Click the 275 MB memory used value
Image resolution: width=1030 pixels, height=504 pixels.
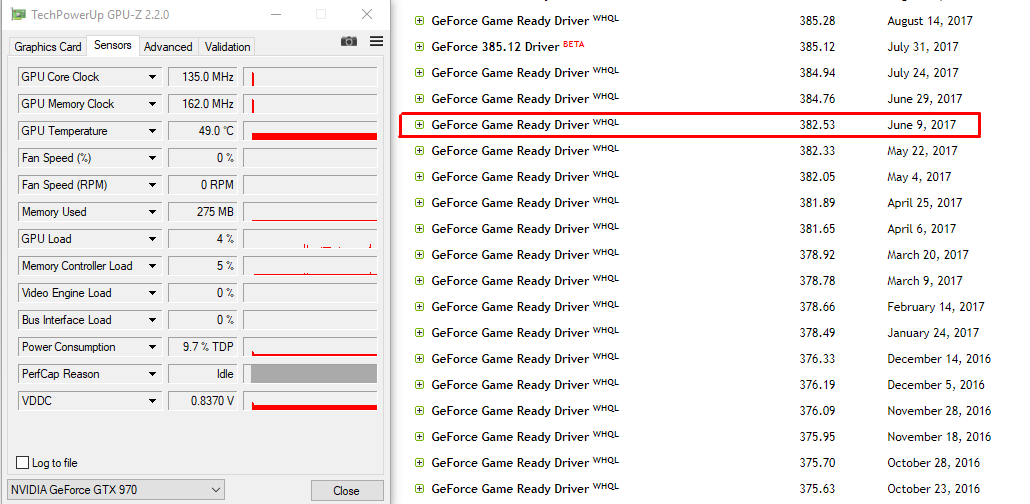[201, 212]
